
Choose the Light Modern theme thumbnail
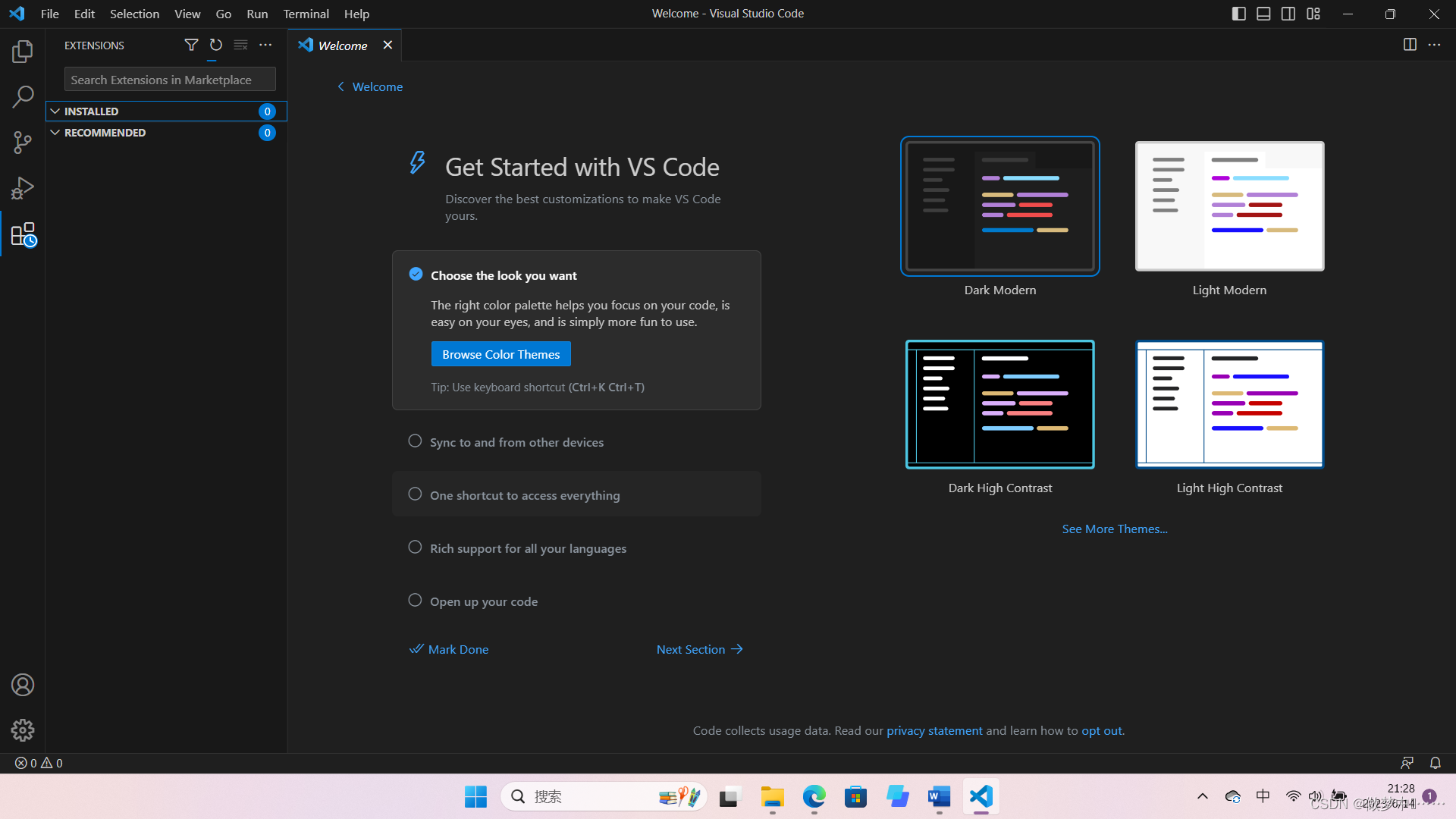(x=1229, y=206)
